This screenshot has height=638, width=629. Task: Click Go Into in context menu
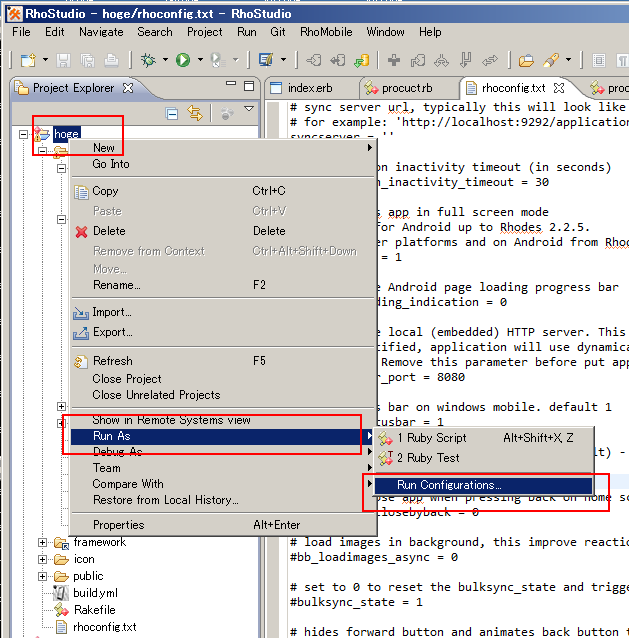(x=223, y=164)
